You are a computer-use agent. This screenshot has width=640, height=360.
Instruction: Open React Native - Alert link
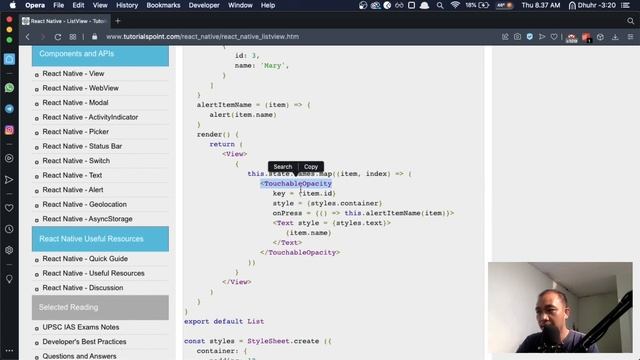pos(73,190)
